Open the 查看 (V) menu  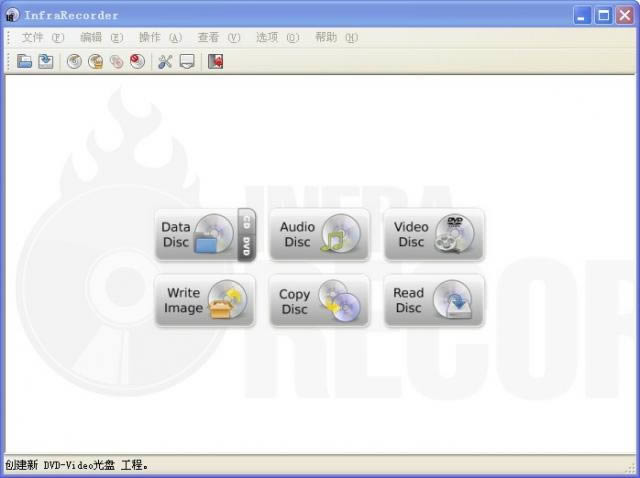coord(219,38)
